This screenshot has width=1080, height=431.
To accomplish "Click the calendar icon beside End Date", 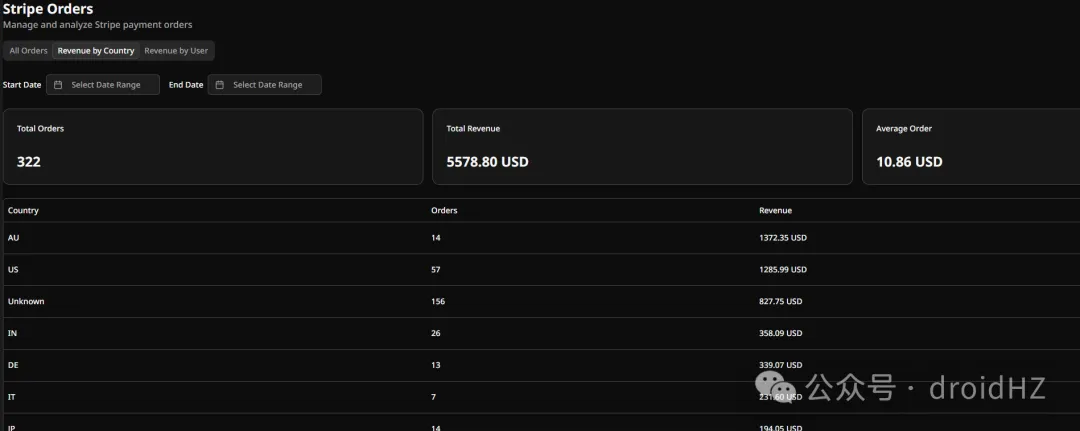I will tap(220, 85).
